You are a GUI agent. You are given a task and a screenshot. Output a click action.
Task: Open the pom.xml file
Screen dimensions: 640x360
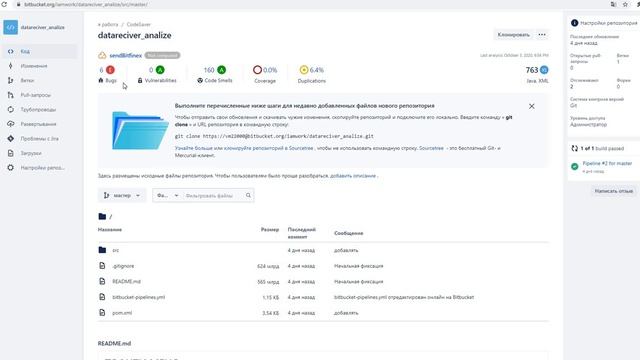[x=122, y=313]
